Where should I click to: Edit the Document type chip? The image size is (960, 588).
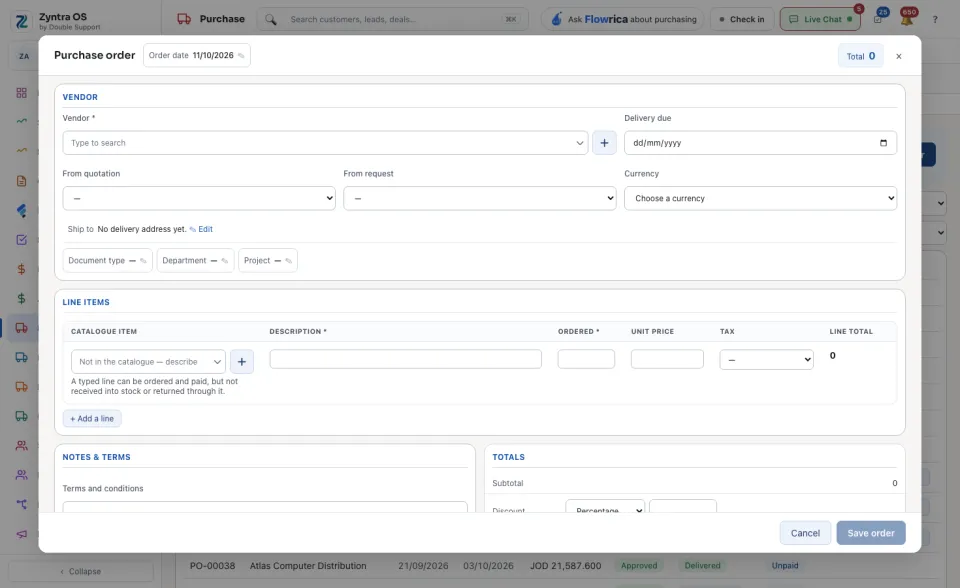(x=107, y=260)
